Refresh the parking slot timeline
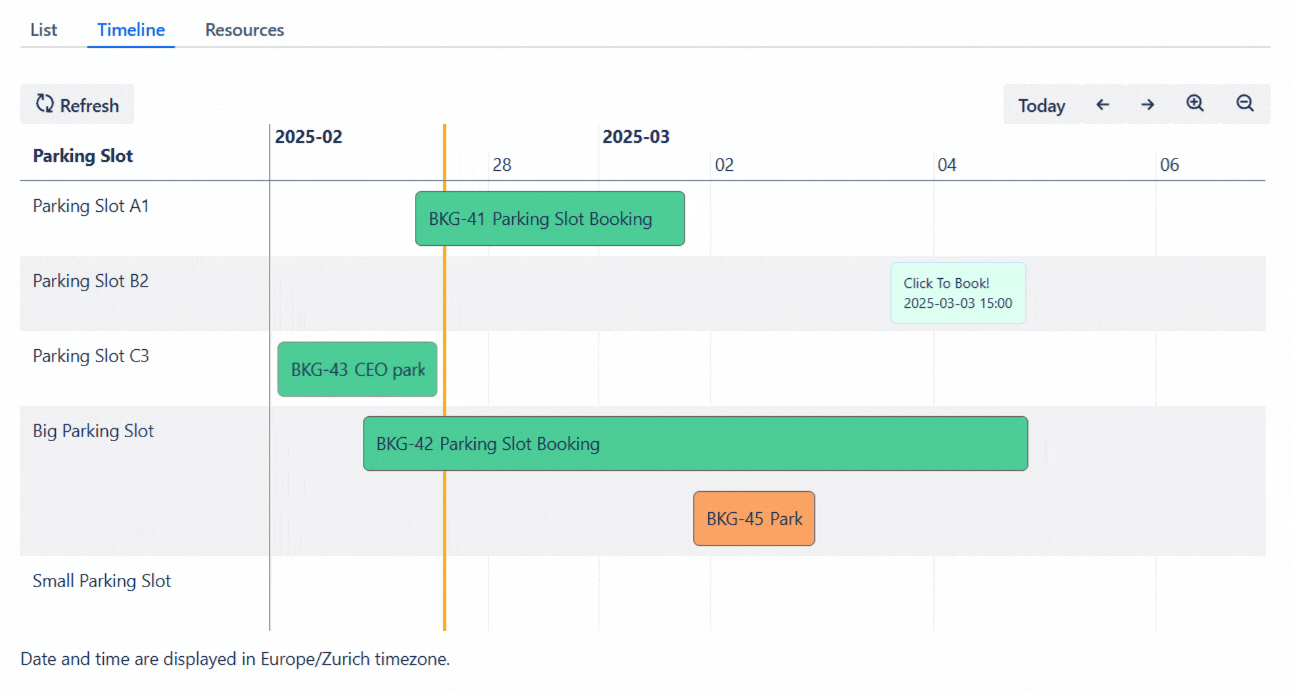The image size is (1293, 693). pyautogui.click(x=77, y=103)
